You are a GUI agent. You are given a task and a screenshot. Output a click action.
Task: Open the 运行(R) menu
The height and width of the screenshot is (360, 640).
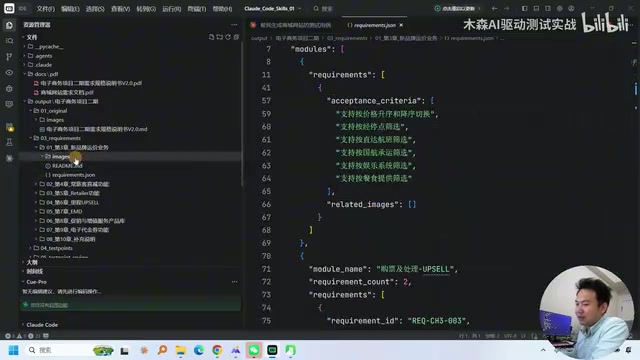pyautogui.click(x=171, y=9)
